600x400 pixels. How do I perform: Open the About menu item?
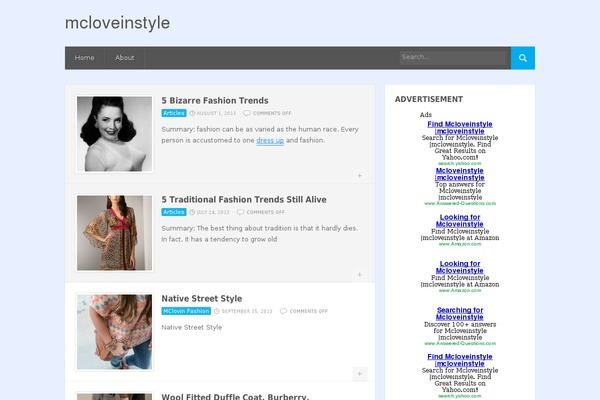[x=125, y=58]
